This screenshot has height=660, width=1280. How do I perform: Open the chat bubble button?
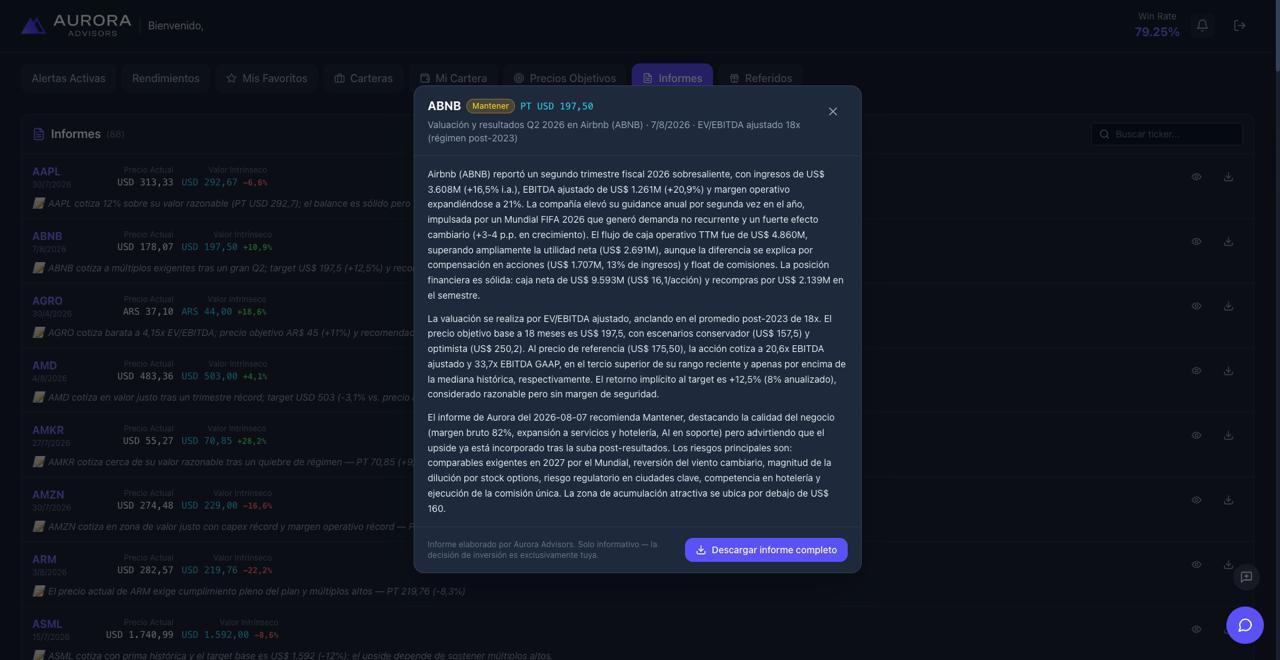click(x=1245, y=625)
